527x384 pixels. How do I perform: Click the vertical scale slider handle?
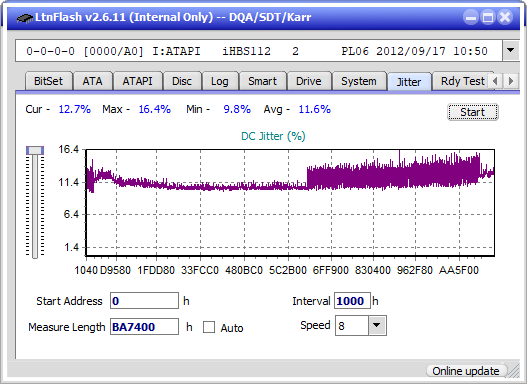(x=35, y=150)
